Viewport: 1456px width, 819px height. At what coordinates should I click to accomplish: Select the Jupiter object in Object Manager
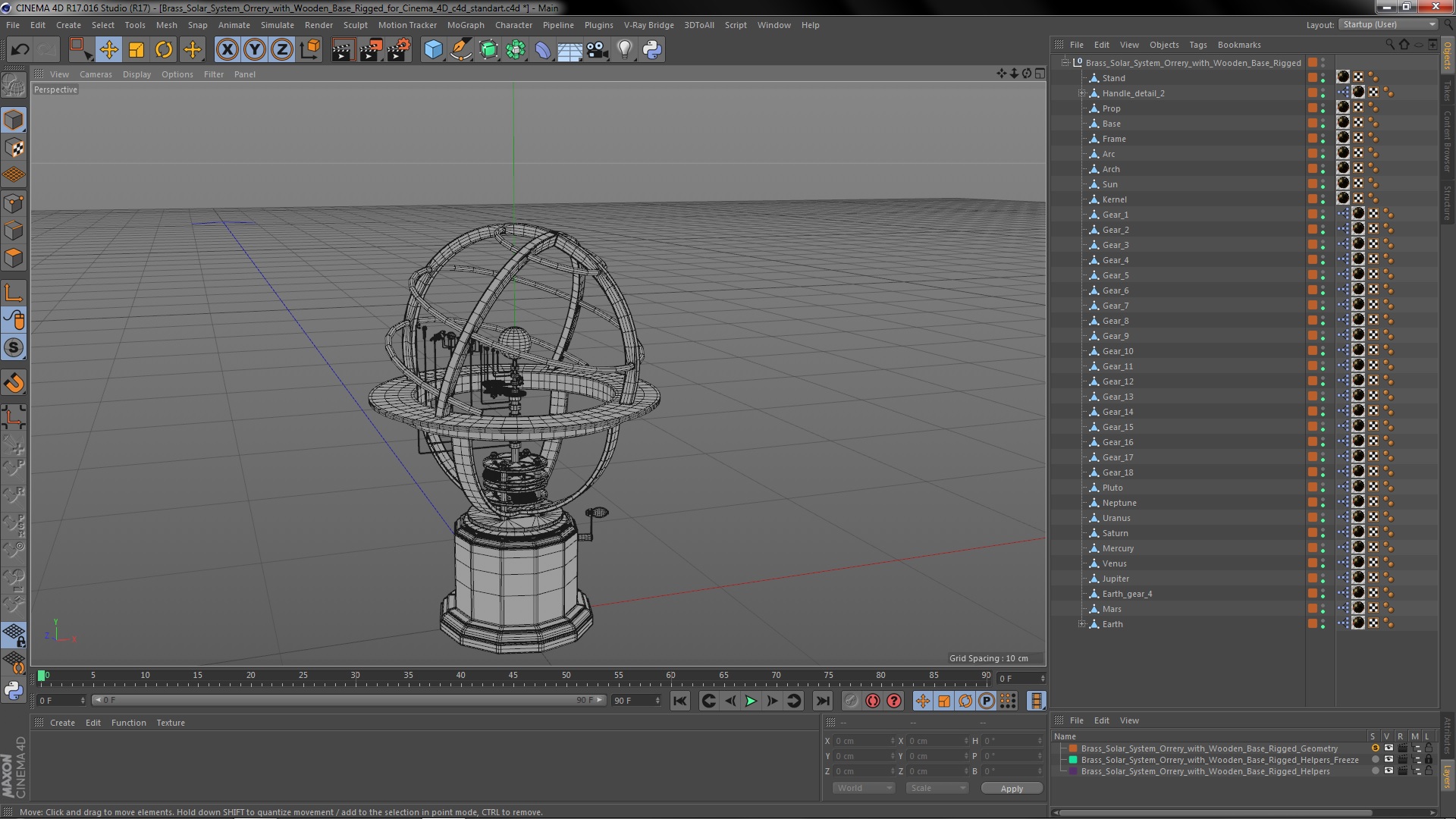(1116, 579)
